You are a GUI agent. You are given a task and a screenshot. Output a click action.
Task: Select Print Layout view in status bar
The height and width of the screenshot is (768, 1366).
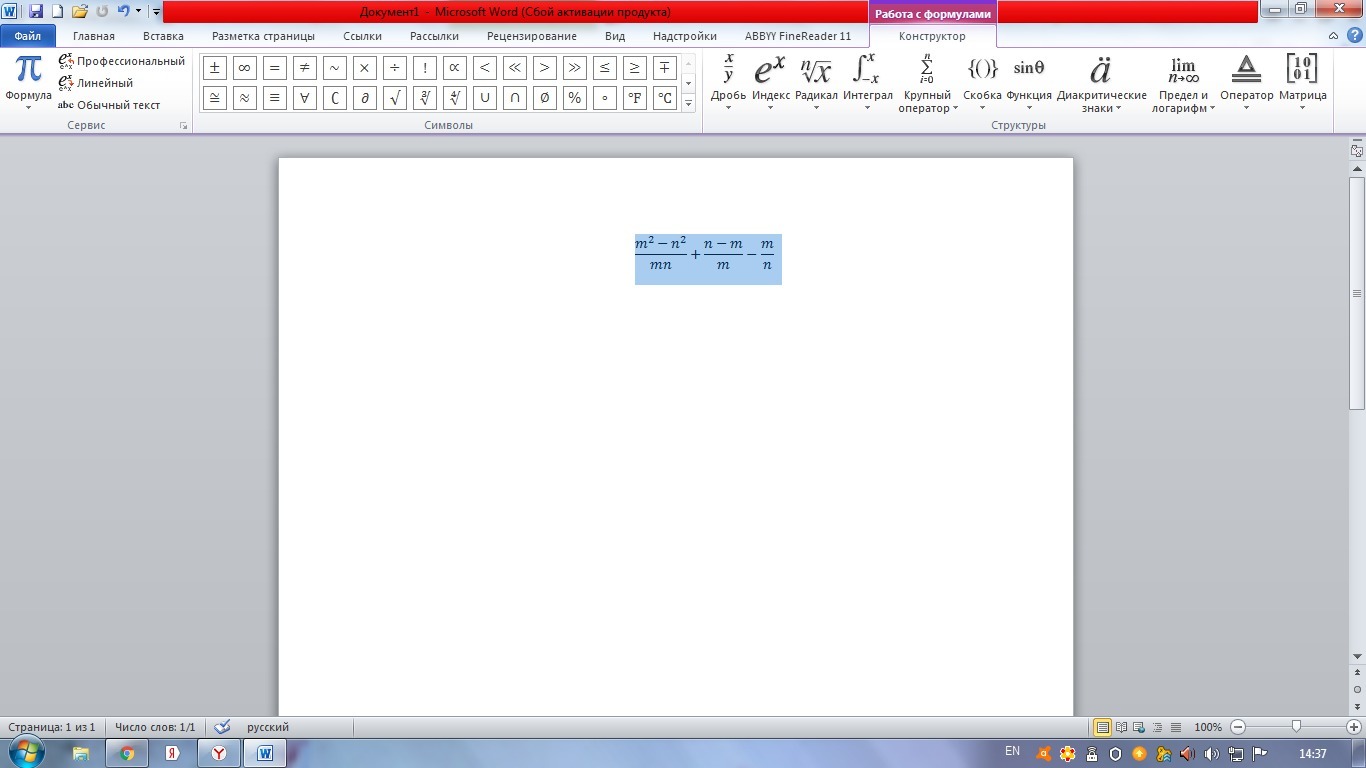[1103, 727]
